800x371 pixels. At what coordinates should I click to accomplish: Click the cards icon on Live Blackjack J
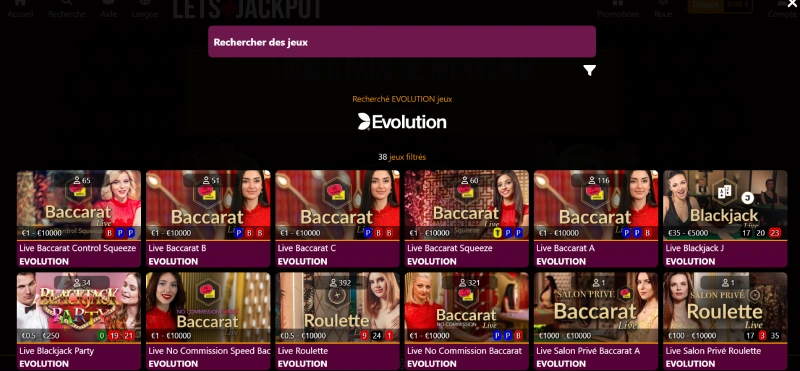724,191
